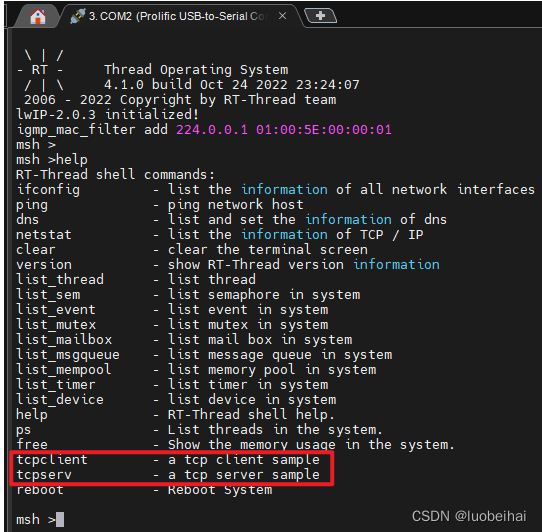This screenshot has height=532, width=542.
Task: Click the free command entry
Action: (x=32, y=445)
